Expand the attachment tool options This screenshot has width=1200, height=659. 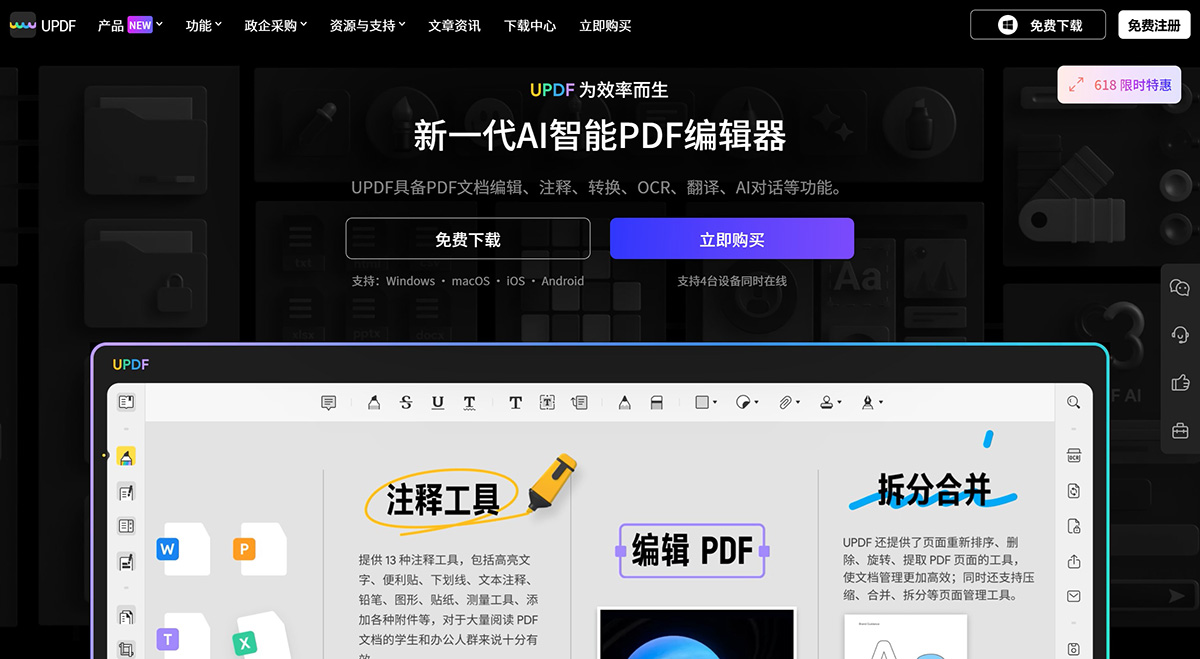click(x=797, y=402)
